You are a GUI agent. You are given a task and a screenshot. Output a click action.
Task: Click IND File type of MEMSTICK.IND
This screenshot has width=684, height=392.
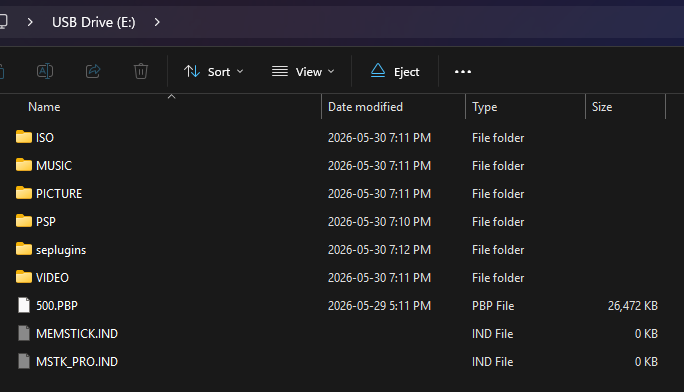pos(492,334)
